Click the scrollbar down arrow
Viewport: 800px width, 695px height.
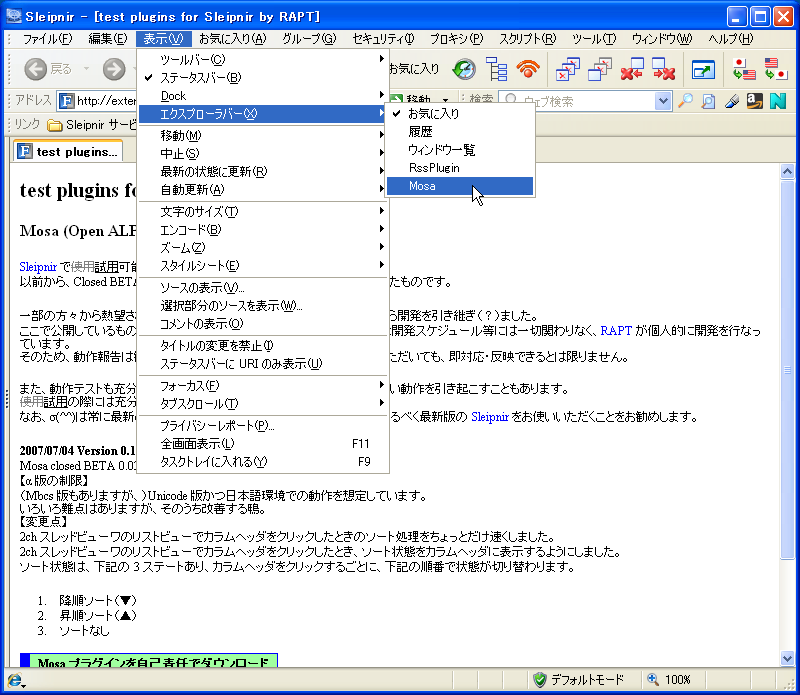tap(787, 658)
